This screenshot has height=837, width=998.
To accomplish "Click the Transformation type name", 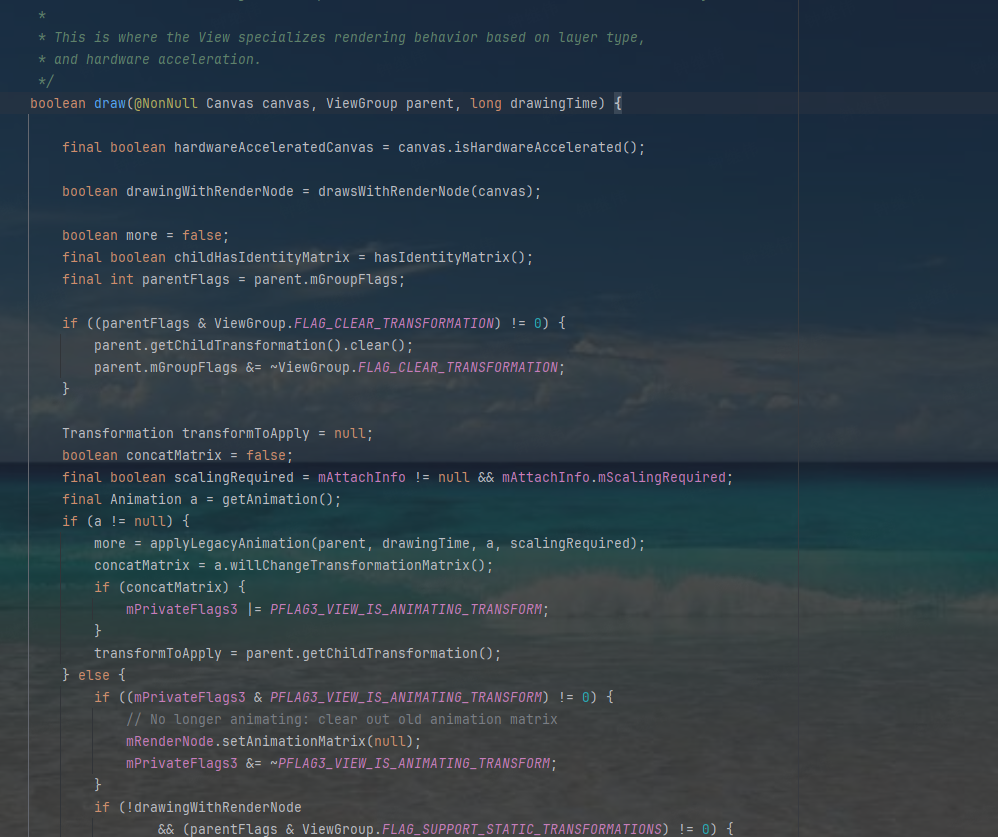I will coord(118,433).
